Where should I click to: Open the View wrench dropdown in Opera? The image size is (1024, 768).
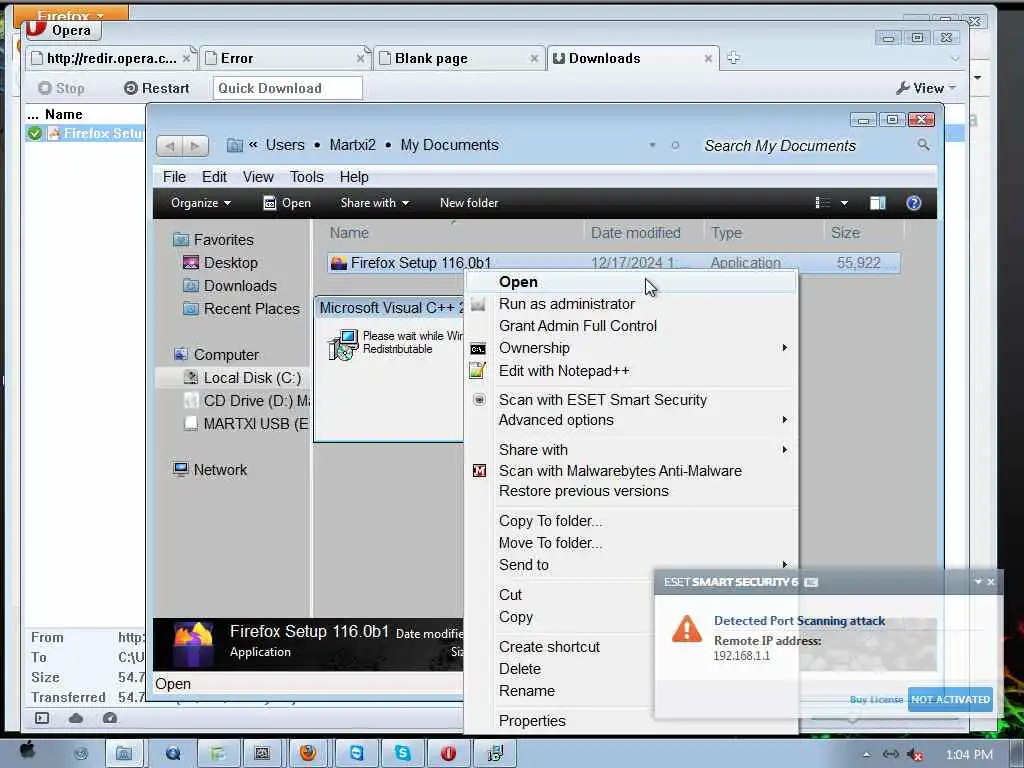click(x=926, y=88)
